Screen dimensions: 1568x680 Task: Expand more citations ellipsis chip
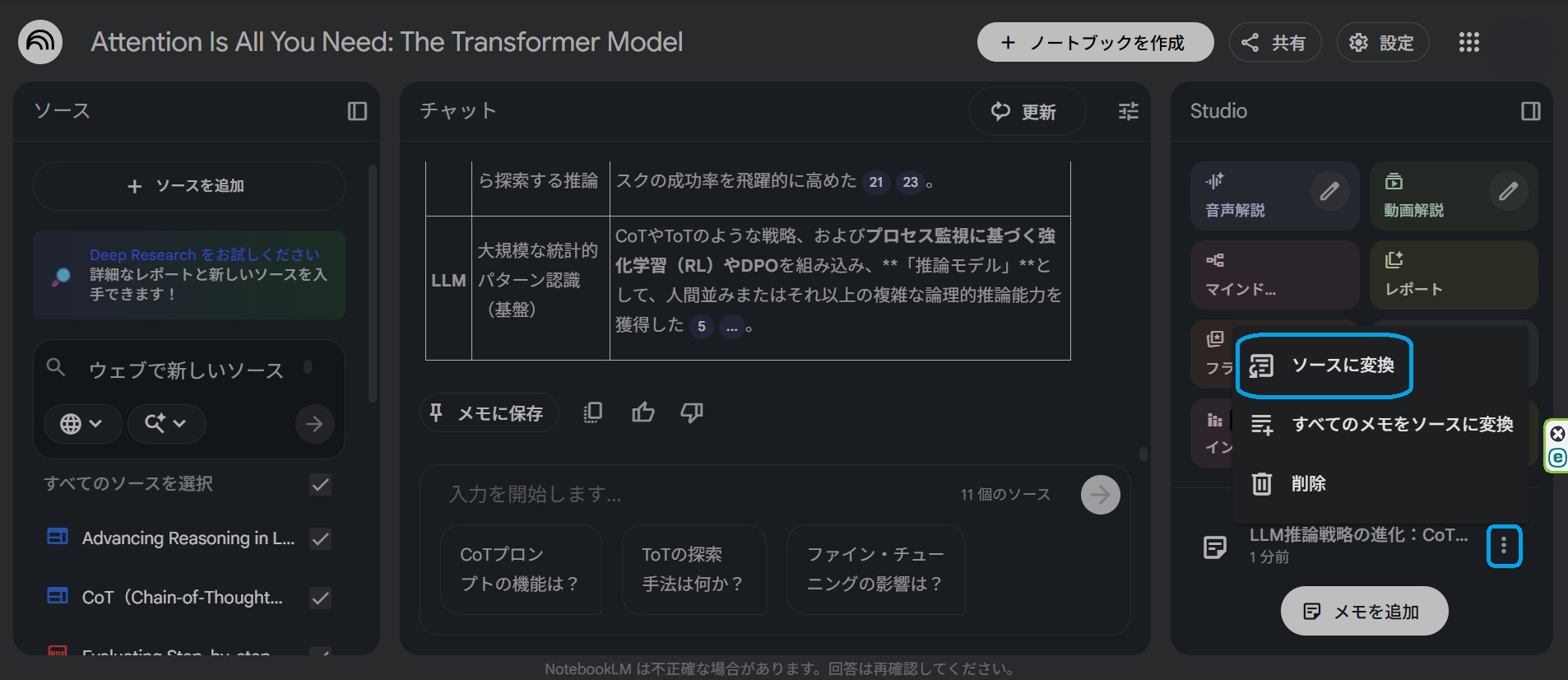click(x=731, y=327)
